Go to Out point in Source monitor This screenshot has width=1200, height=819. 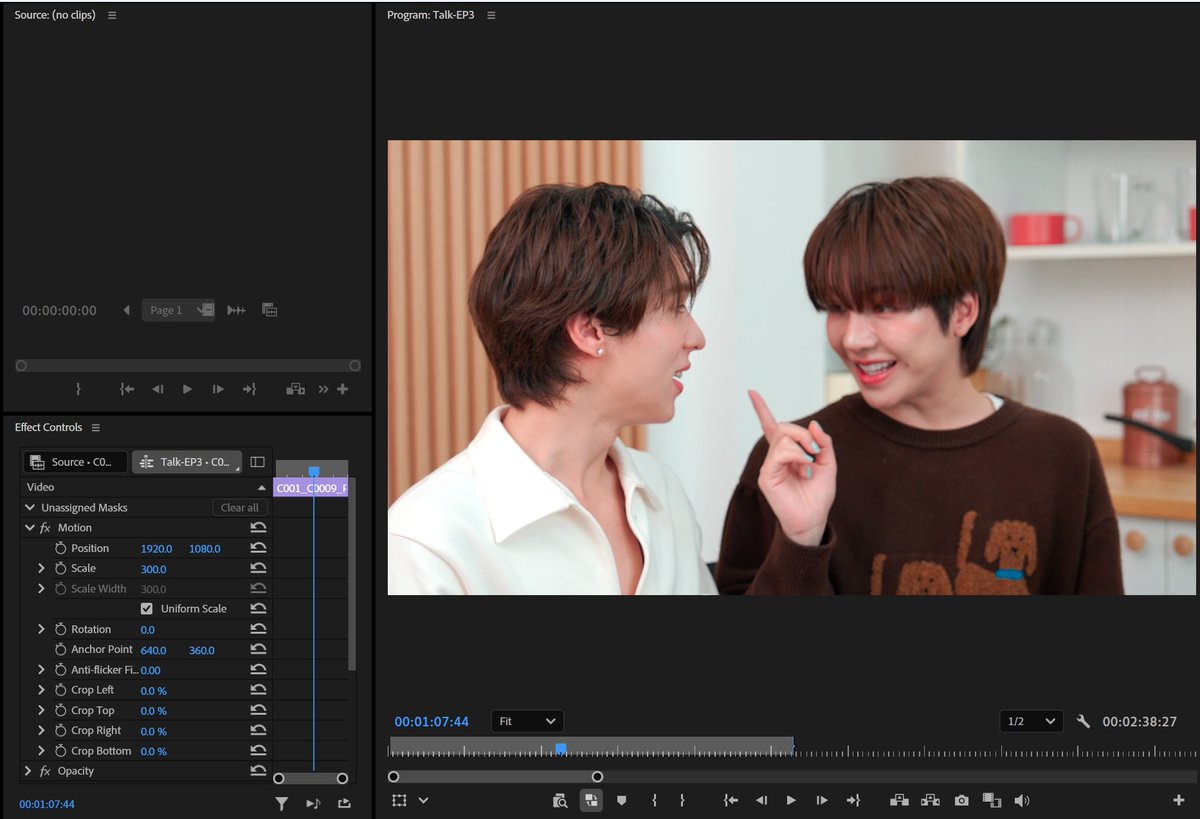click(x=249, y=389)
